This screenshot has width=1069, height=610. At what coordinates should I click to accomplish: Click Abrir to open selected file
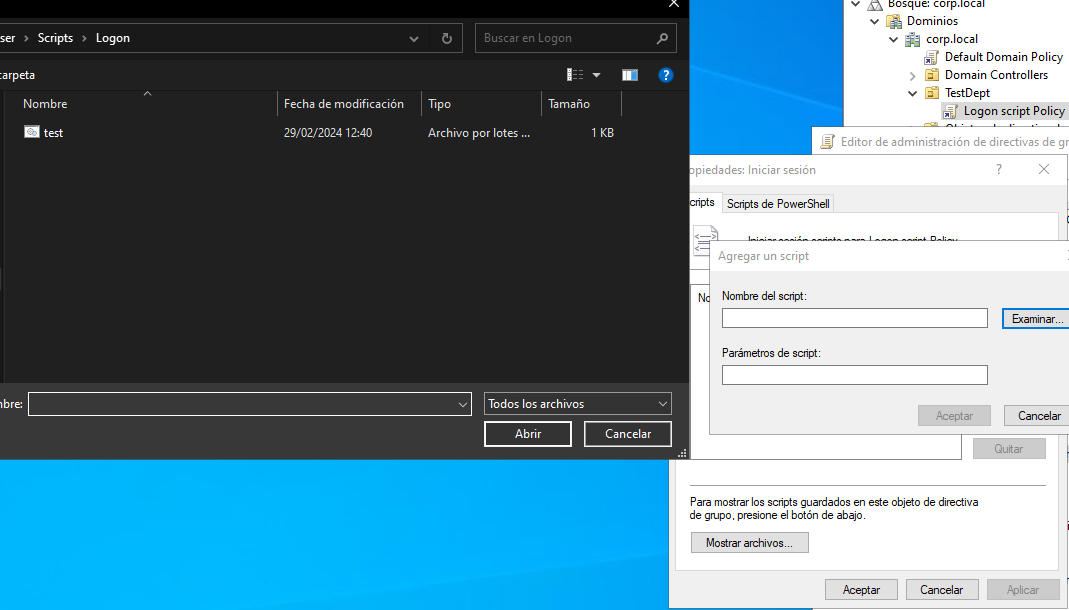528,434
